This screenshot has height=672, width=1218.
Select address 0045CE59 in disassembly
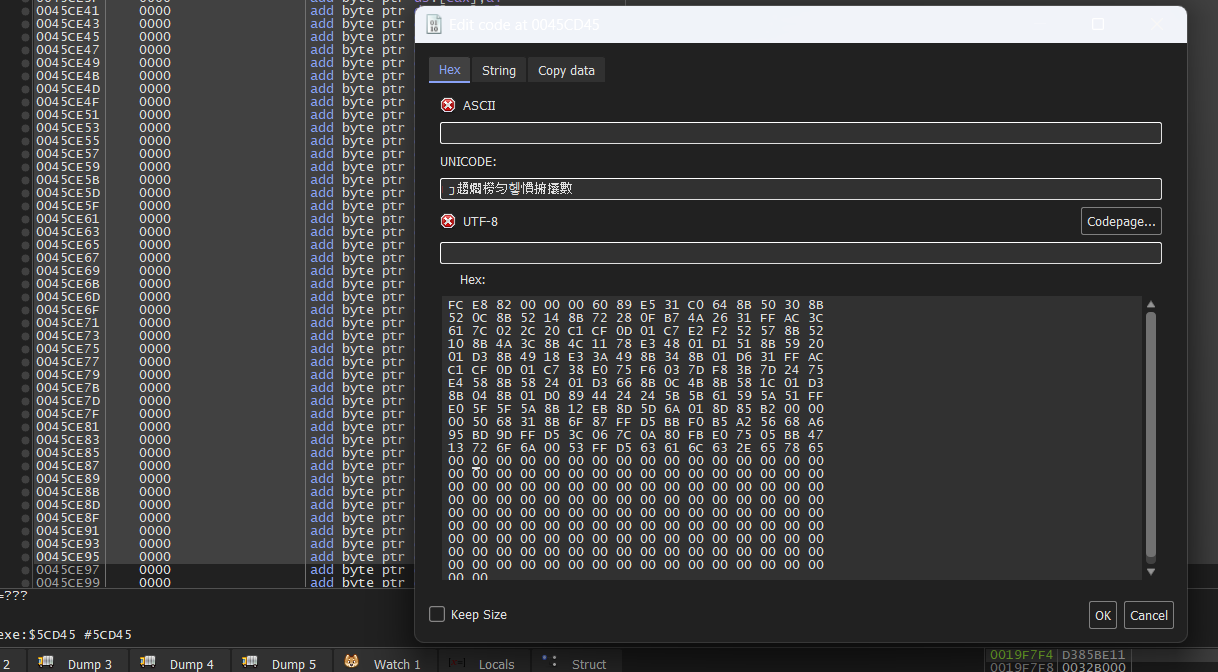(67, 166)
